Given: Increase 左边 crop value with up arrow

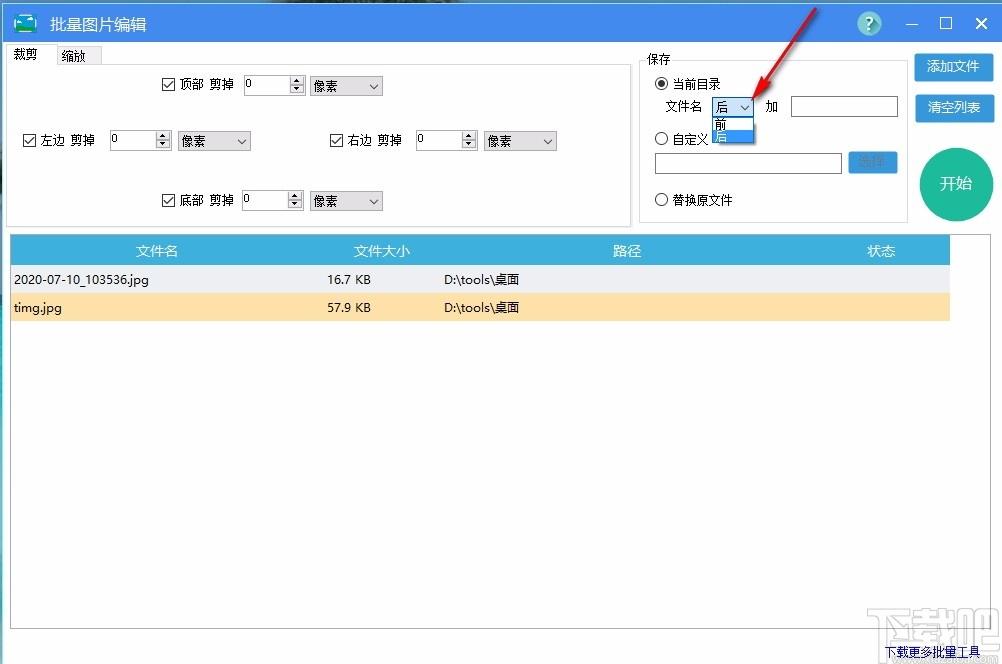Looking at the screenshot, I should tap(163, 135).
